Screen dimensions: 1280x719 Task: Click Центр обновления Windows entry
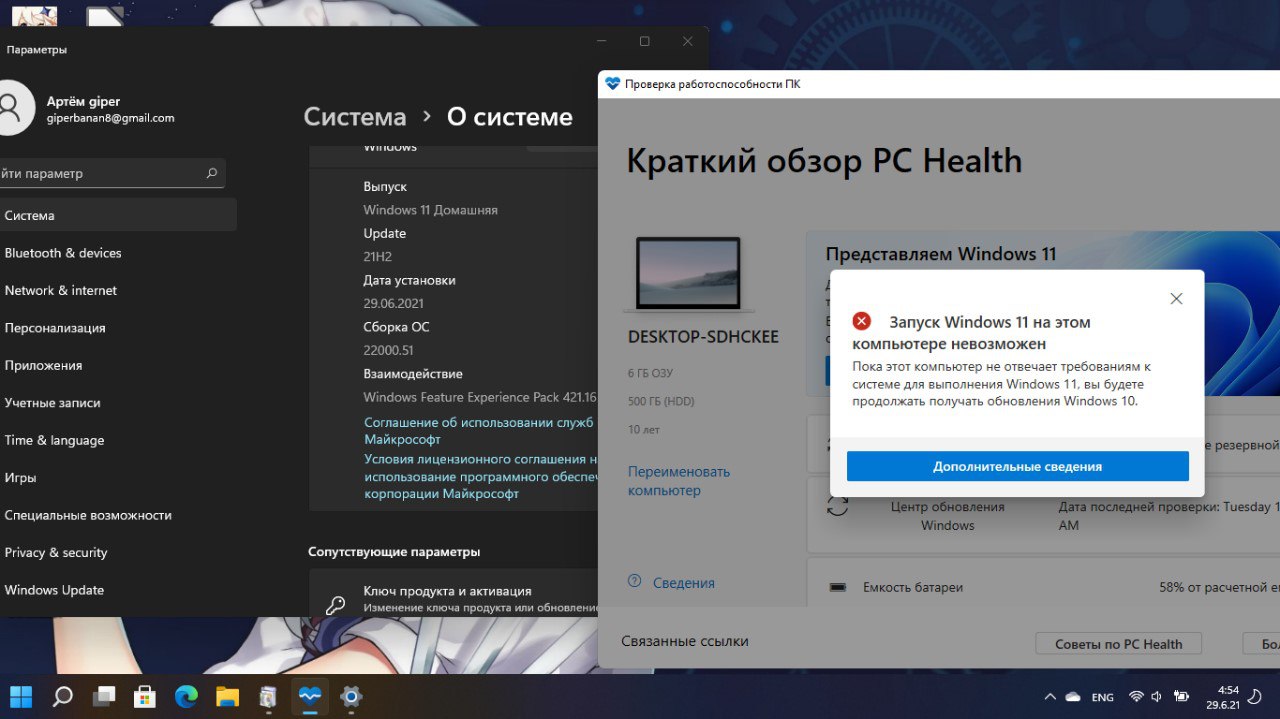tap(947, 516)
